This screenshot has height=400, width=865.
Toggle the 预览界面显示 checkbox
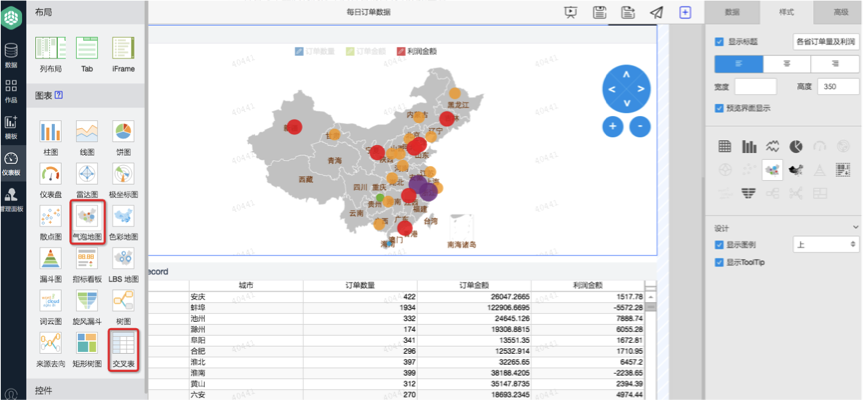click(719, 108)
